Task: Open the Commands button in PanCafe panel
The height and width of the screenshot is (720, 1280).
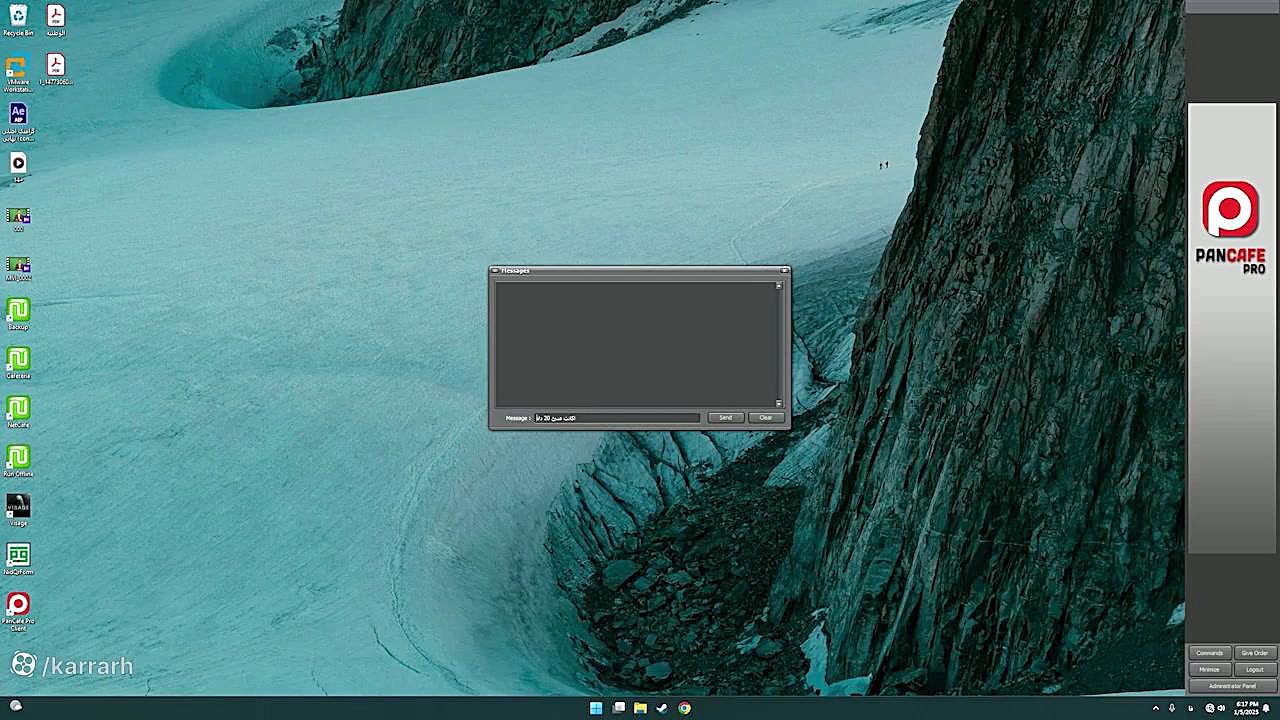Action: (1210, 653)
